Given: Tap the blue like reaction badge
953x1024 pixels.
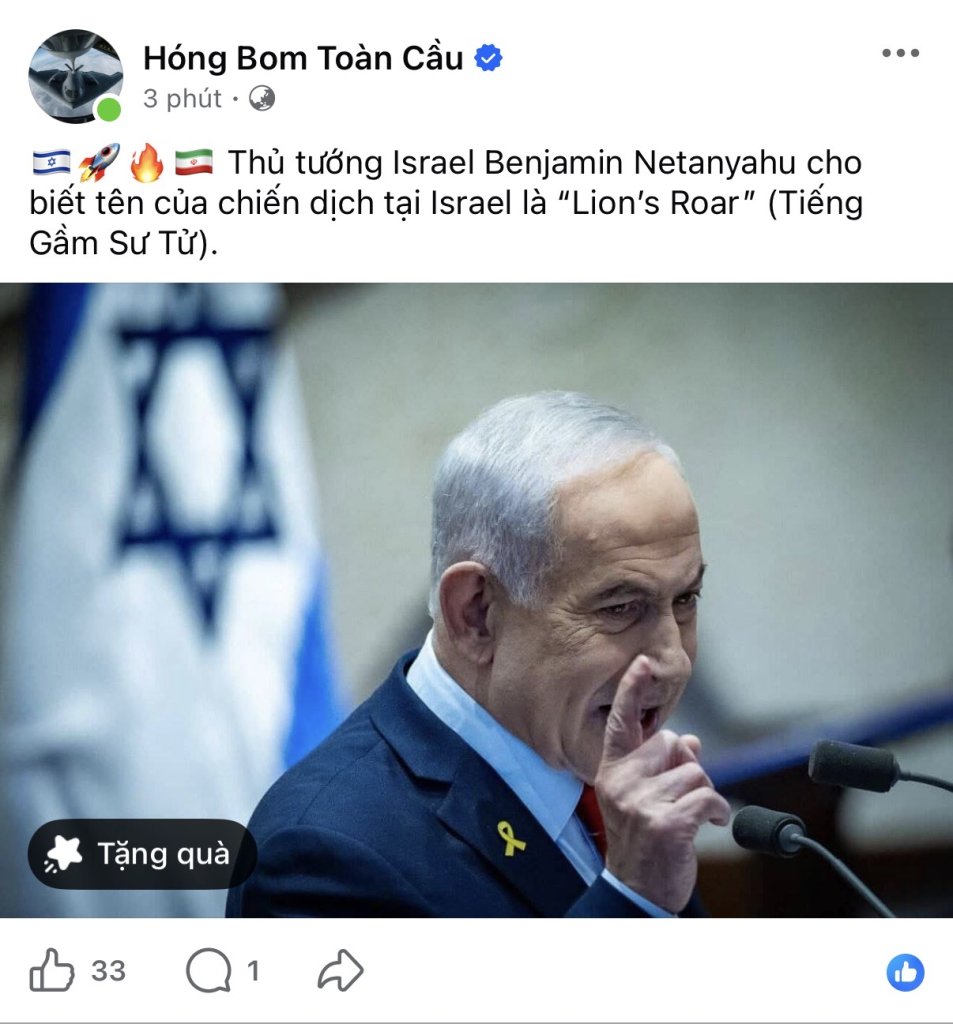Looking at the screenshot, I should click(x=905, y=972).
